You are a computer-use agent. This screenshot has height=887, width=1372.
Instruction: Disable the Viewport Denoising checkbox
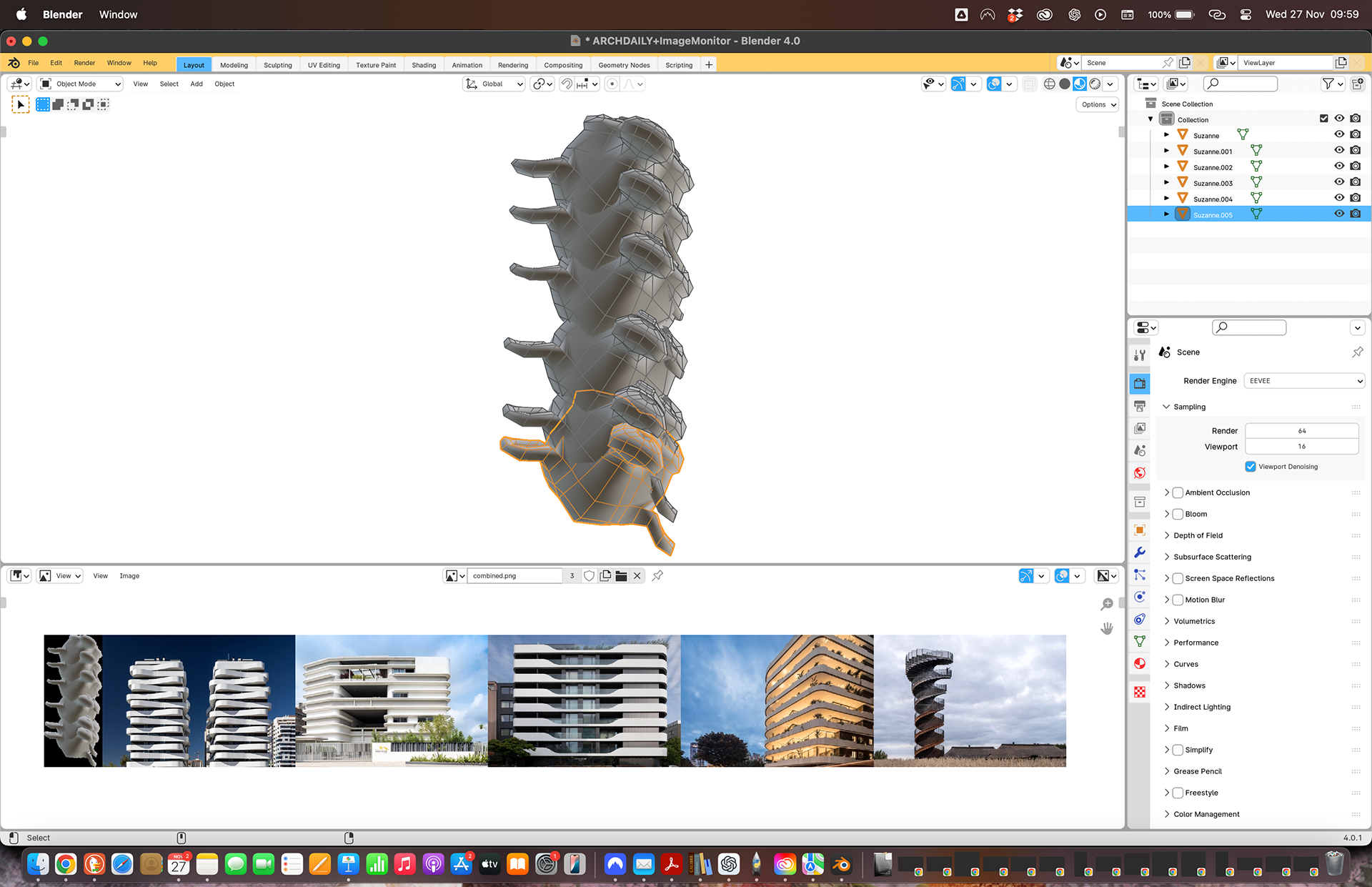coord(1251,467)
